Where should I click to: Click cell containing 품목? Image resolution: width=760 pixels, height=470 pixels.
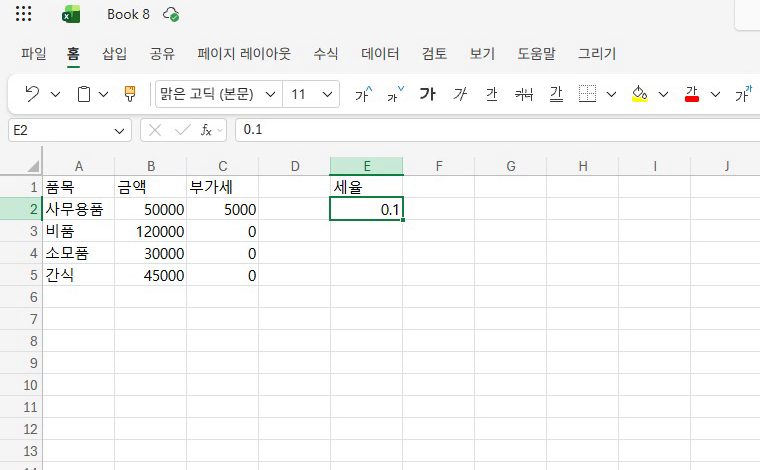(x=79, y=187)
